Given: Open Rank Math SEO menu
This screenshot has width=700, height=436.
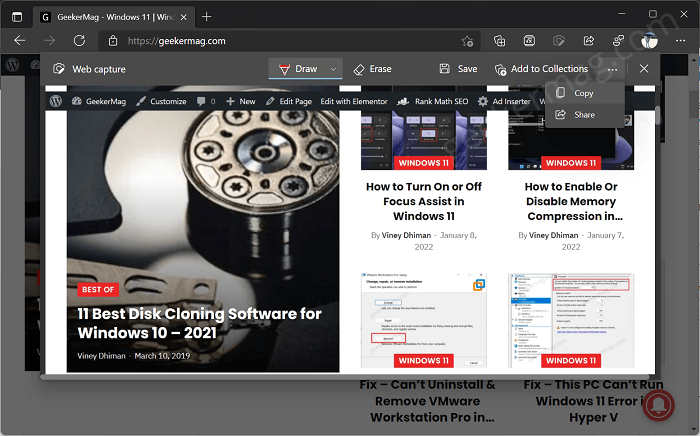Looking at the screenshot, I should (433, 101).
